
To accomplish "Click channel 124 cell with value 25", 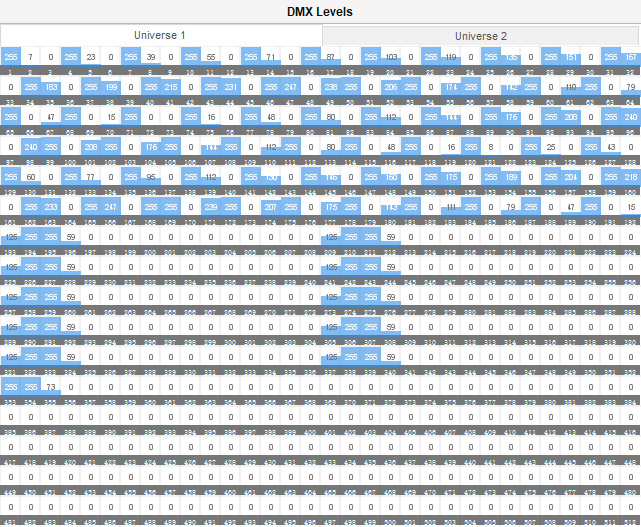I will tap(550, 148).
